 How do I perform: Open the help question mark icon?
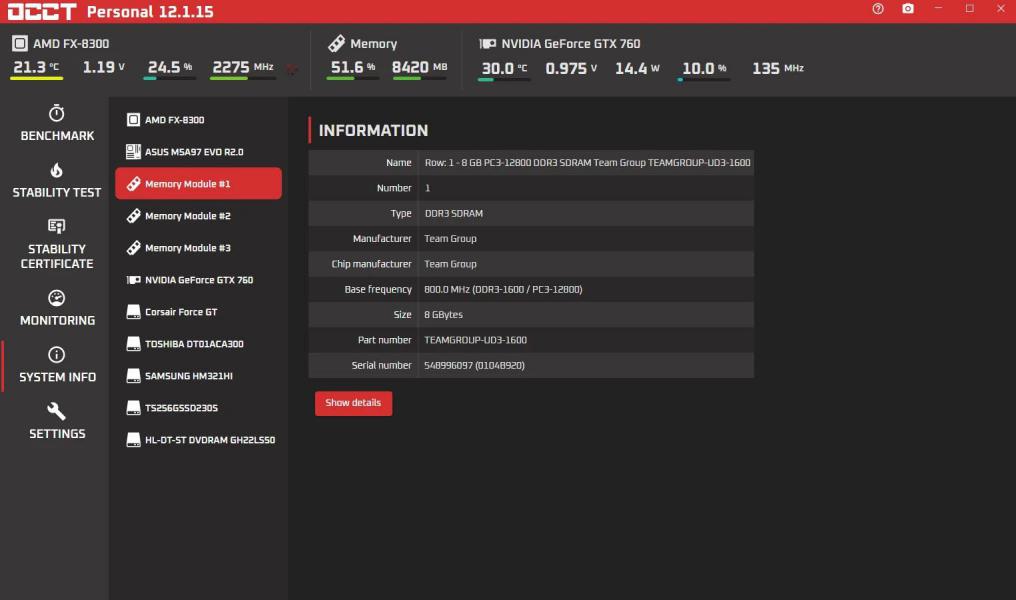tap(877, 8)
